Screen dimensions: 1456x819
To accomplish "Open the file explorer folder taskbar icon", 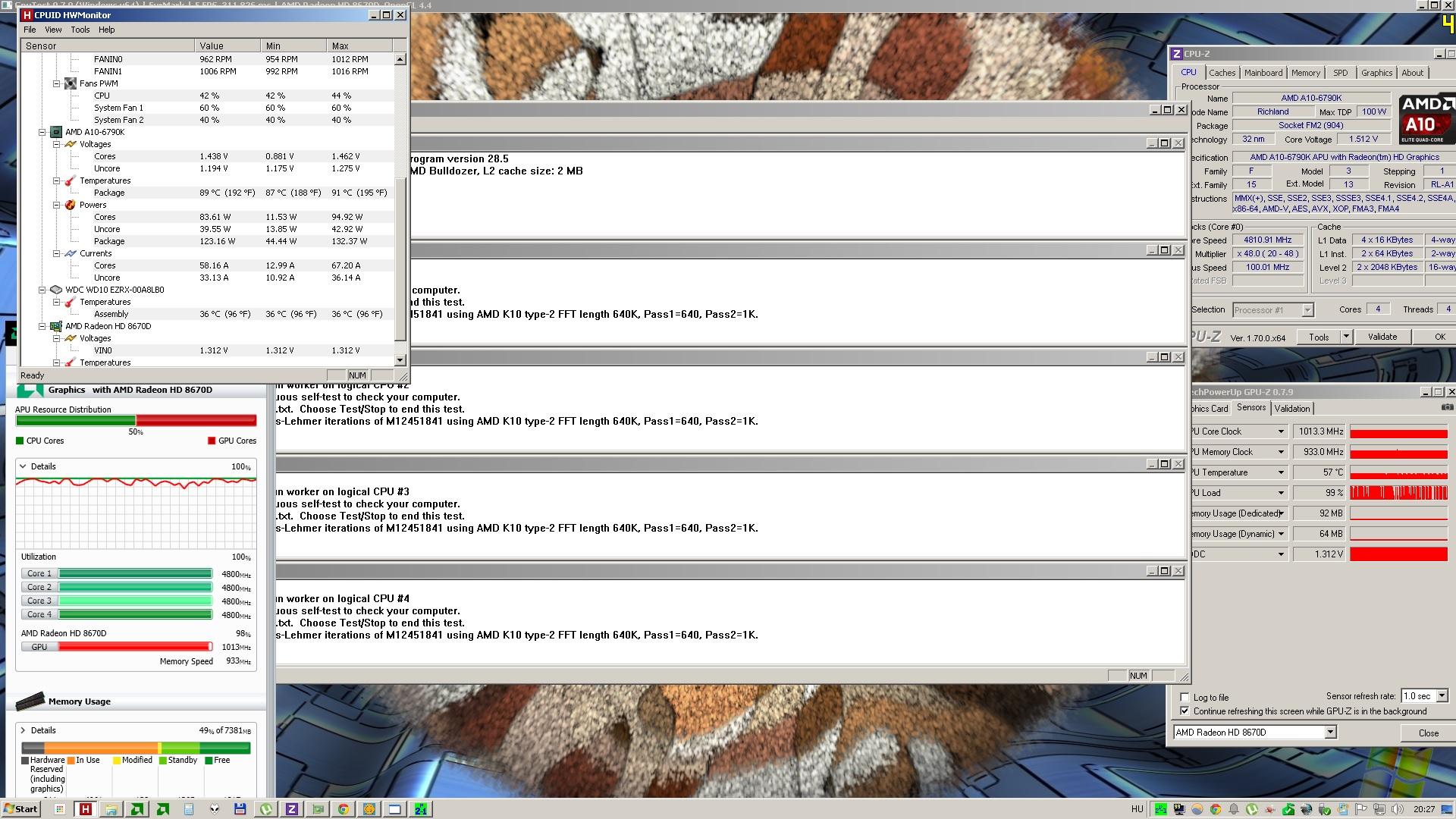I will tap(111, 809).
